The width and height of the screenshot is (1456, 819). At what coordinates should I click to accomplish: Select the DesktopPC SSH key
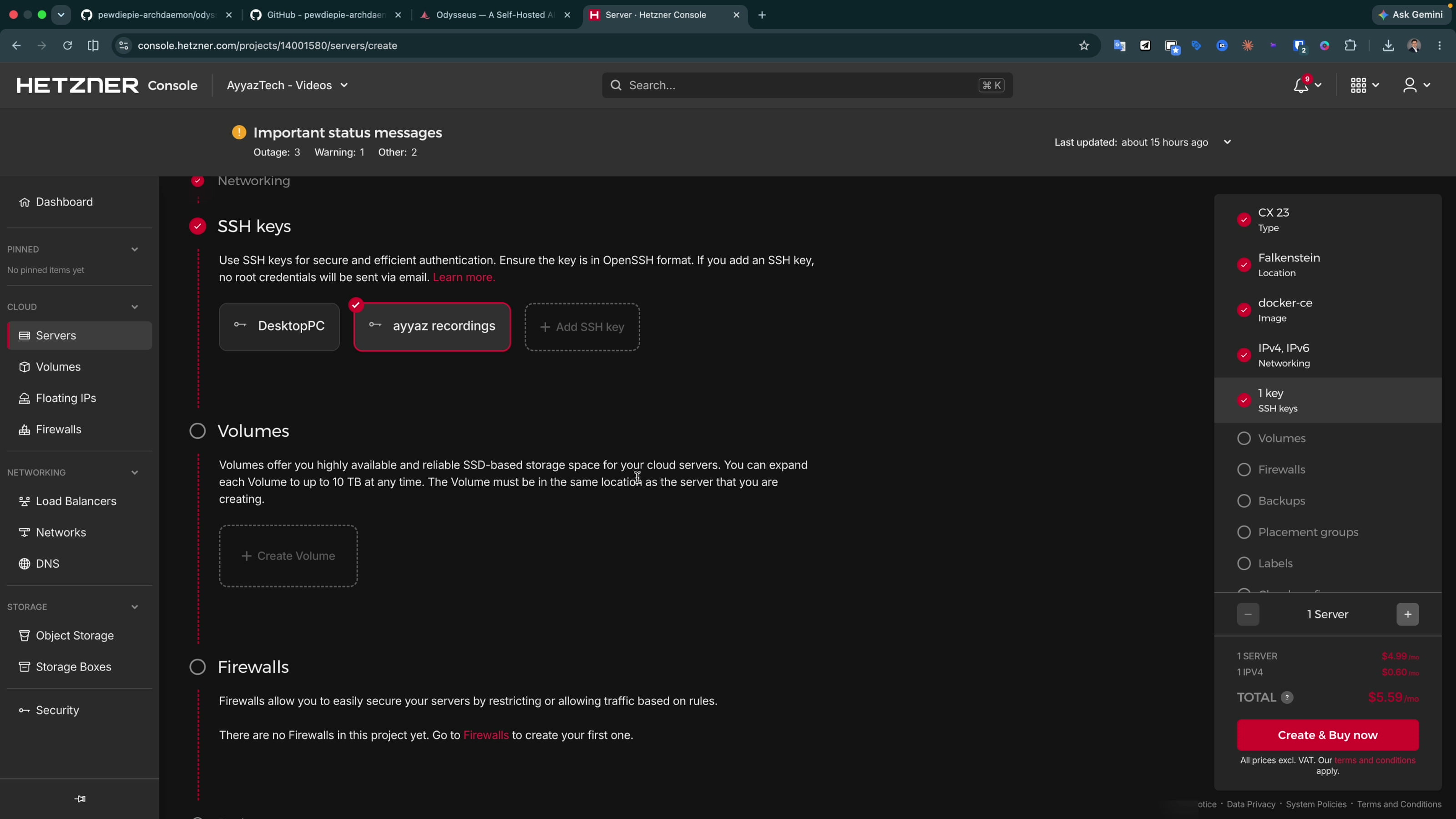coord(279,327)
